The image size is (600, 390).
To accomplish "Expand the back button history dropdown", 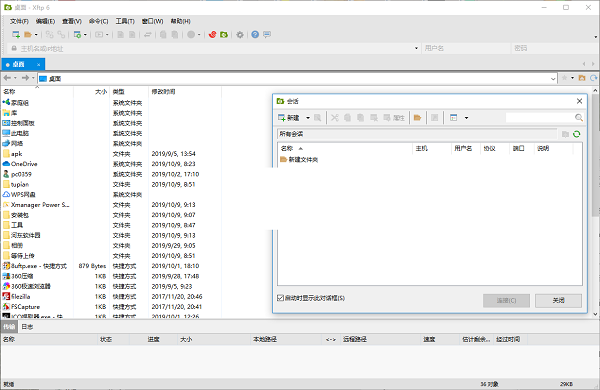I will [15, 78].
